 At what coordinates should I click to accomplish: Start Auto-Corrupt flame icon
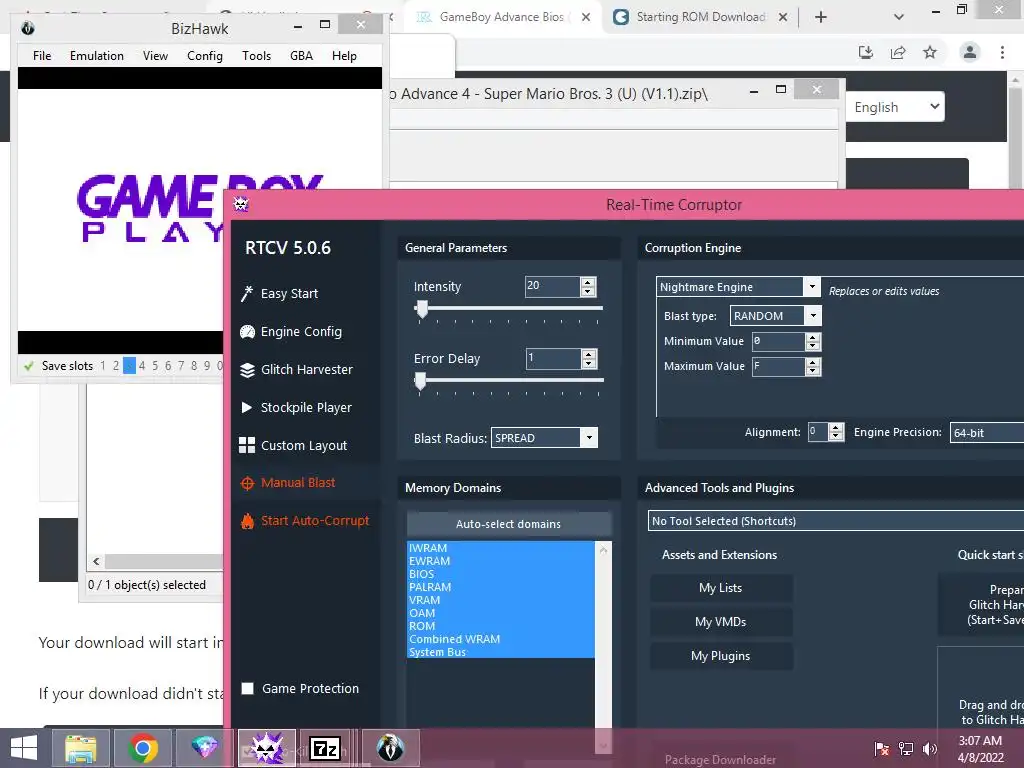(247, 521)
